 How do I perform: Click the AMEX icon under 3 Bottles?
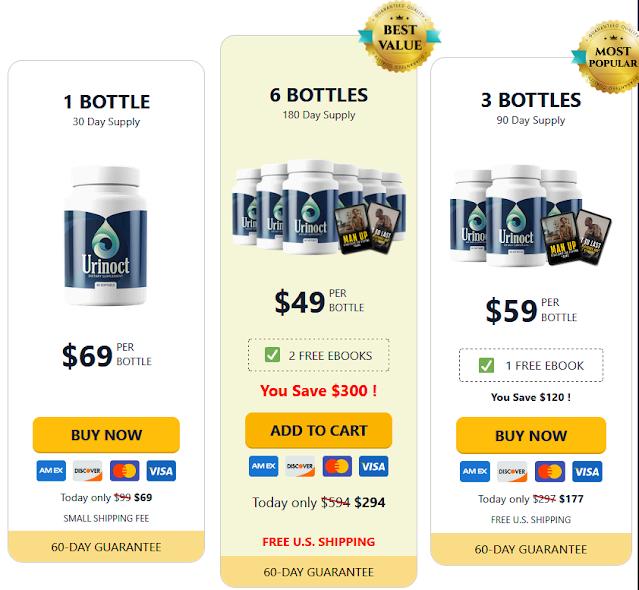point(475,471)
